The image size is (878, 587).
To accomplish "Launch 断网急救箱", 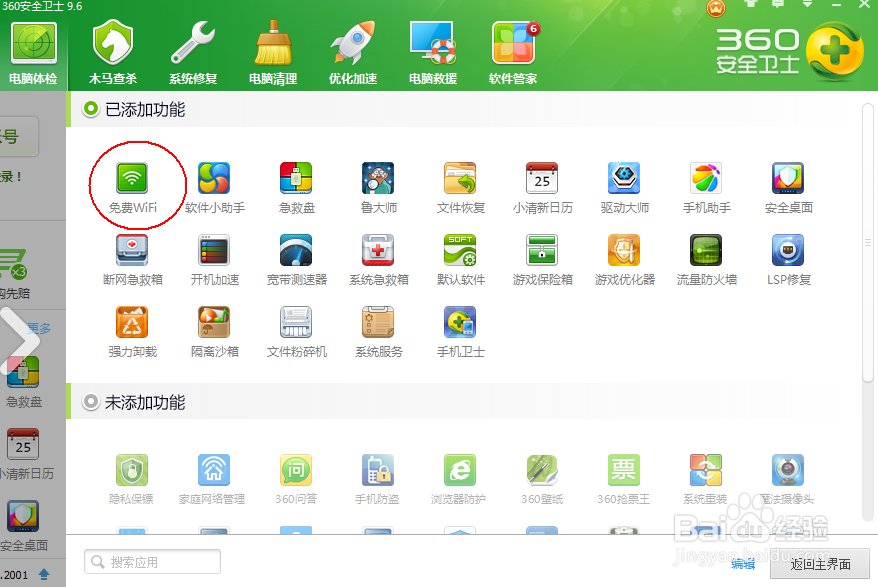I will [132, 260].
